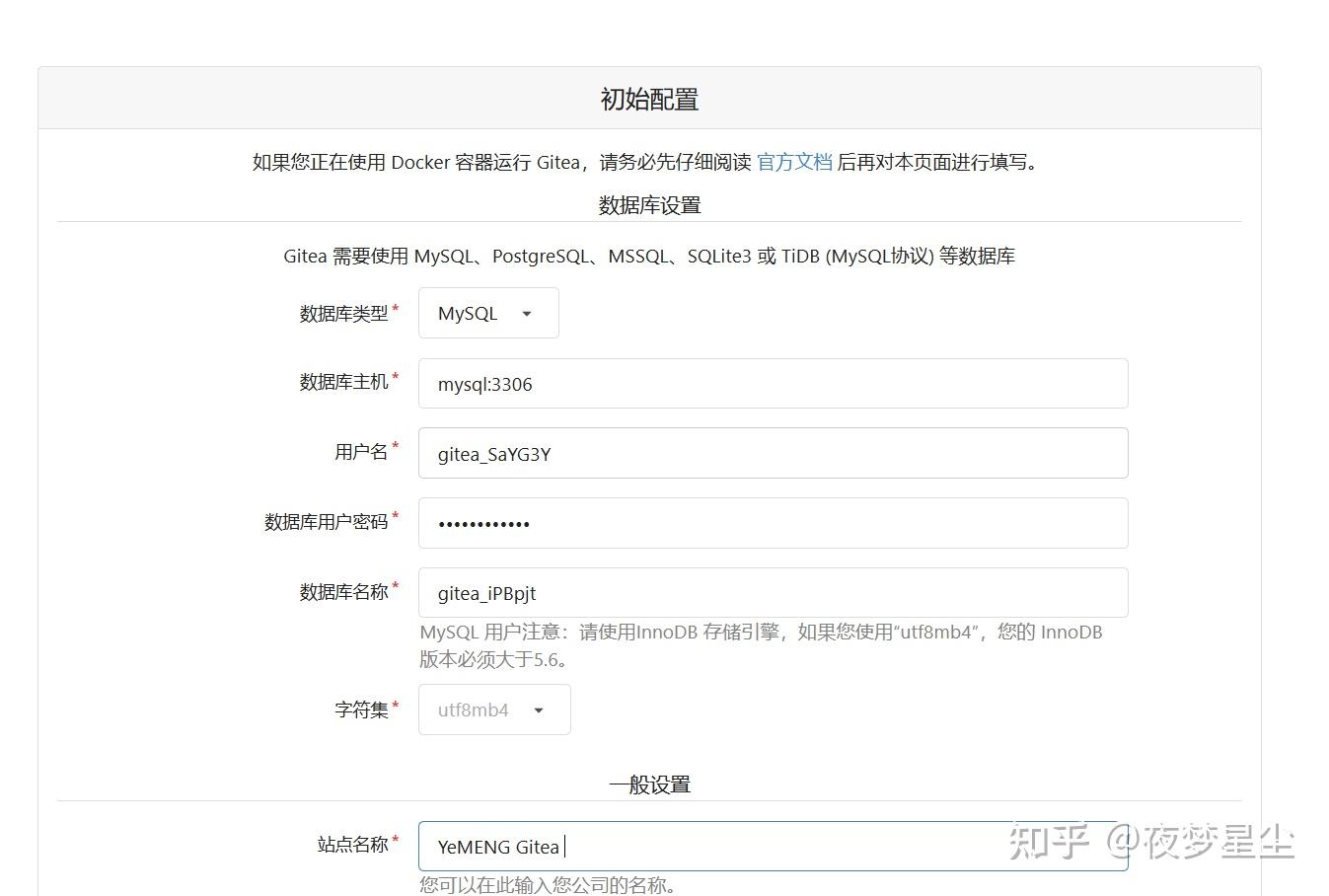Click the mysql:3306 host value text
Viewport: 1329px width, 896px height.
[x=484, y=384]
